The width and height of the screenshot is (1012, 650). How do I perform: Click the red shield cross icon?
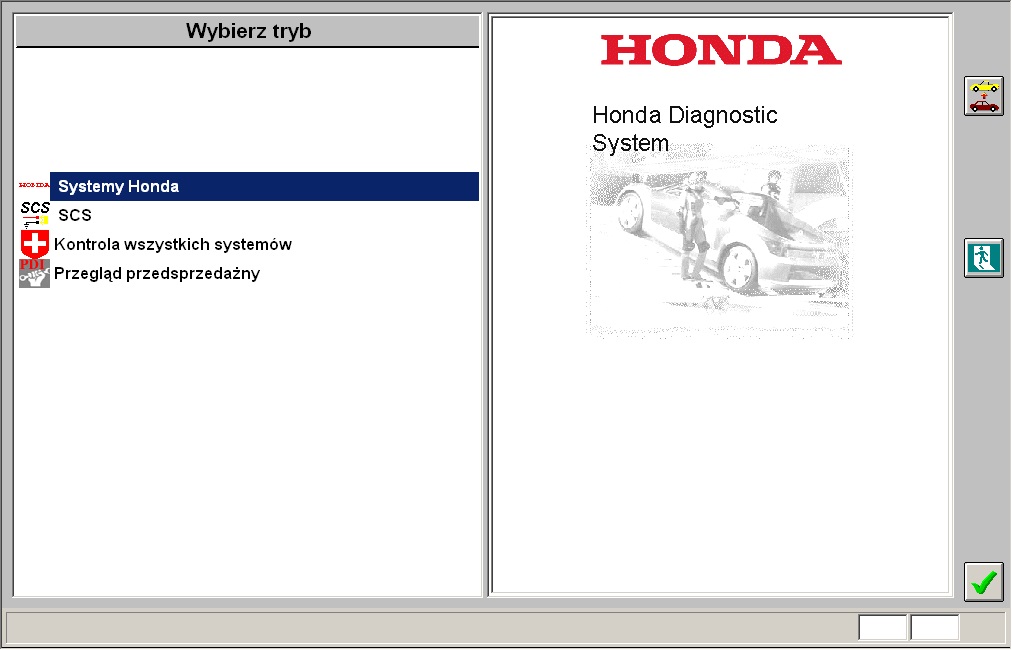(35, 244)
